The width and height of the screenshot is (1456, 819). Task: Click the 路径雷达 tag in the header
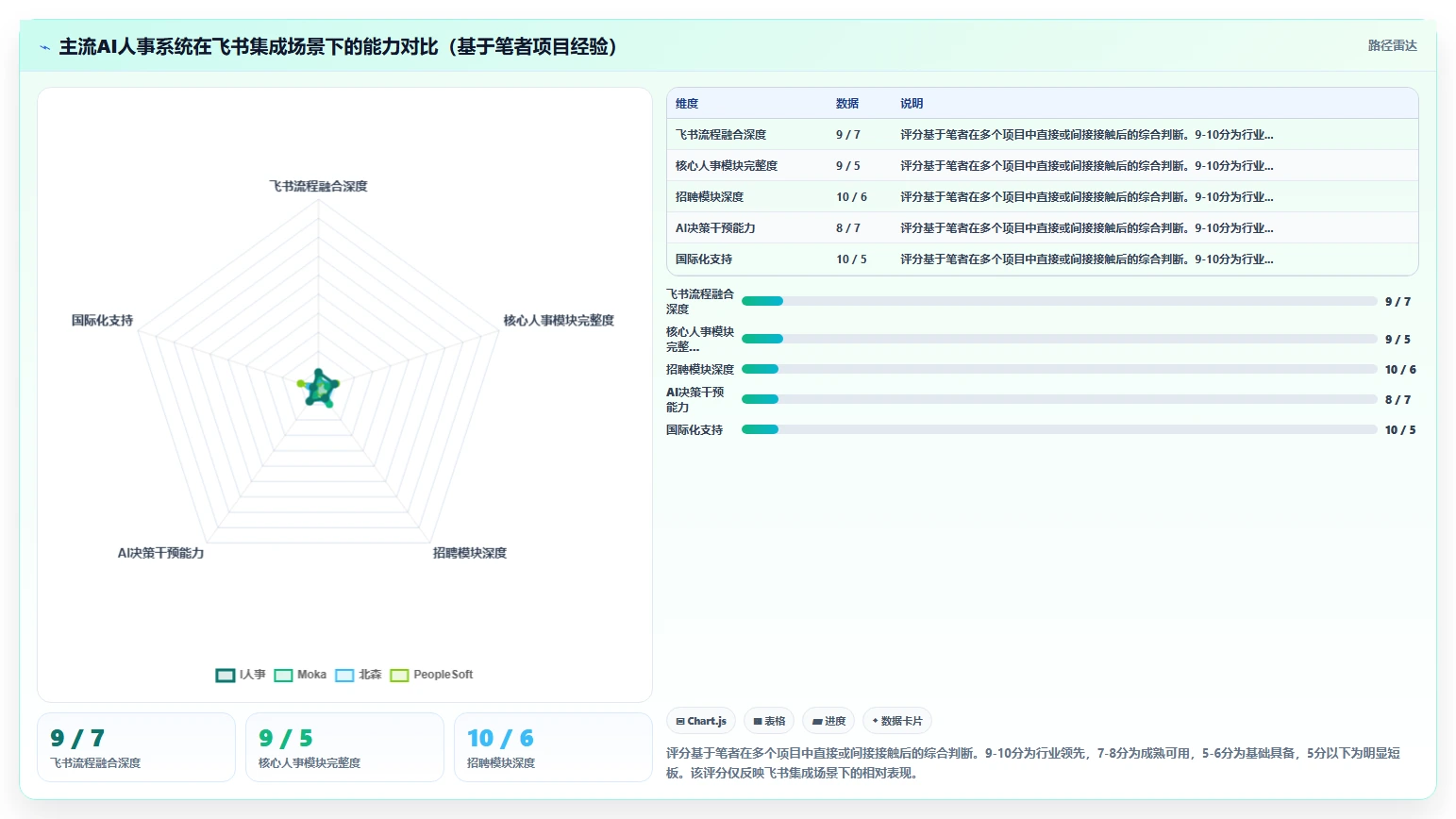[1393, 45]
